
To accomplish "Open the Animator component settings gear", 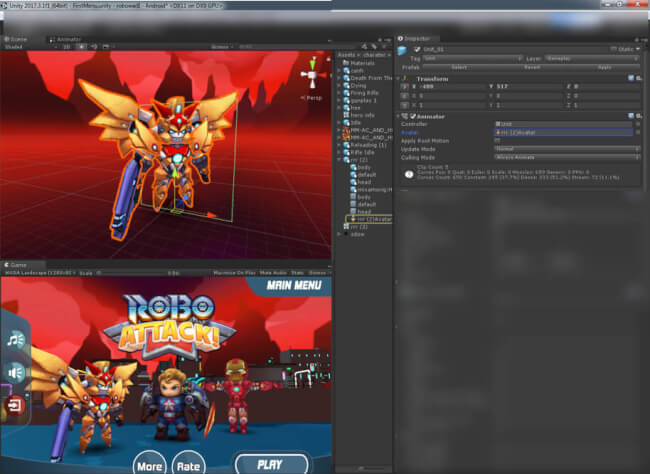I will pyautogui.click(x=638, y=116).
